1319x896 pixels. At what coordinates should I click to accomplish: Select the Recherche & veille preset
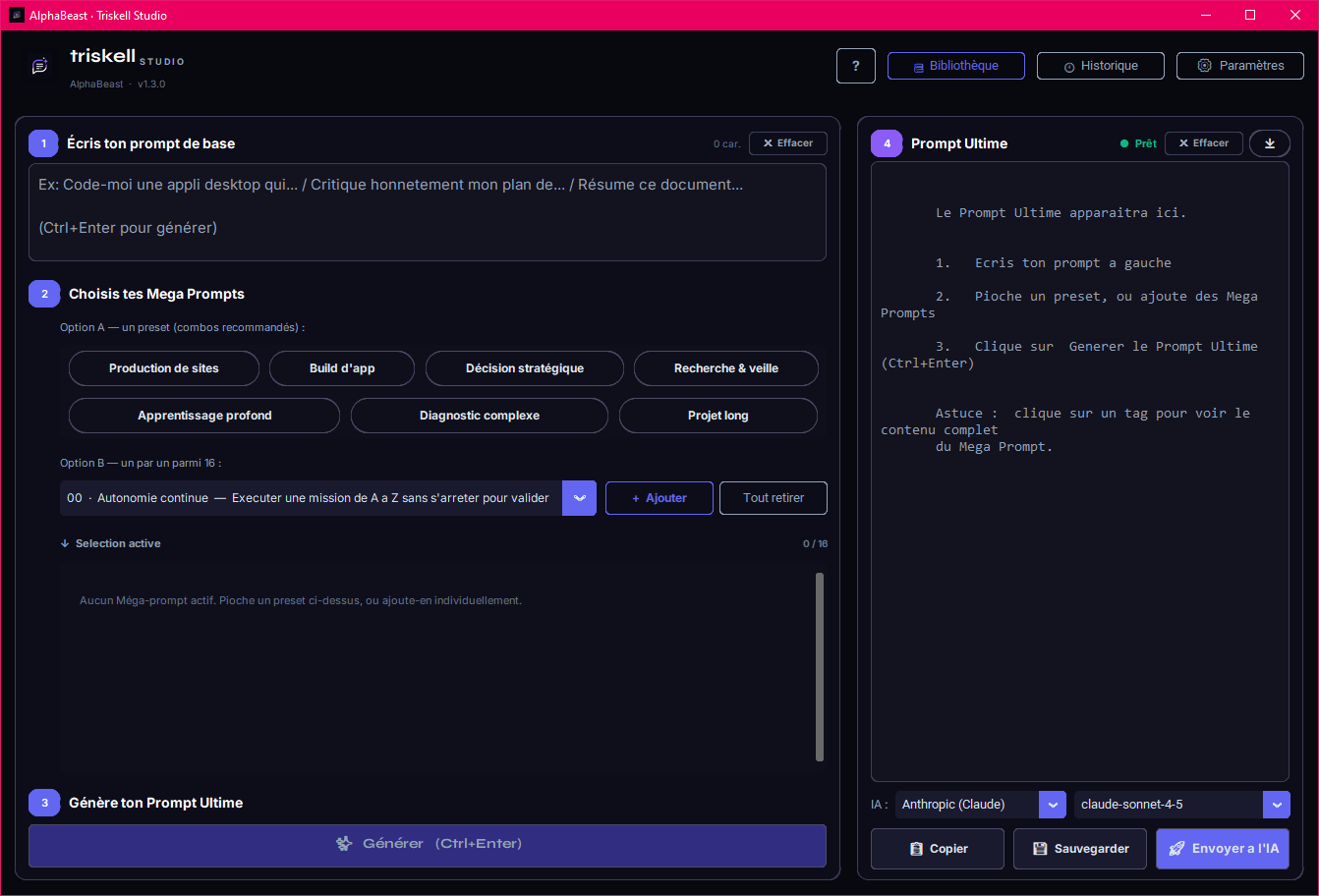726,368
